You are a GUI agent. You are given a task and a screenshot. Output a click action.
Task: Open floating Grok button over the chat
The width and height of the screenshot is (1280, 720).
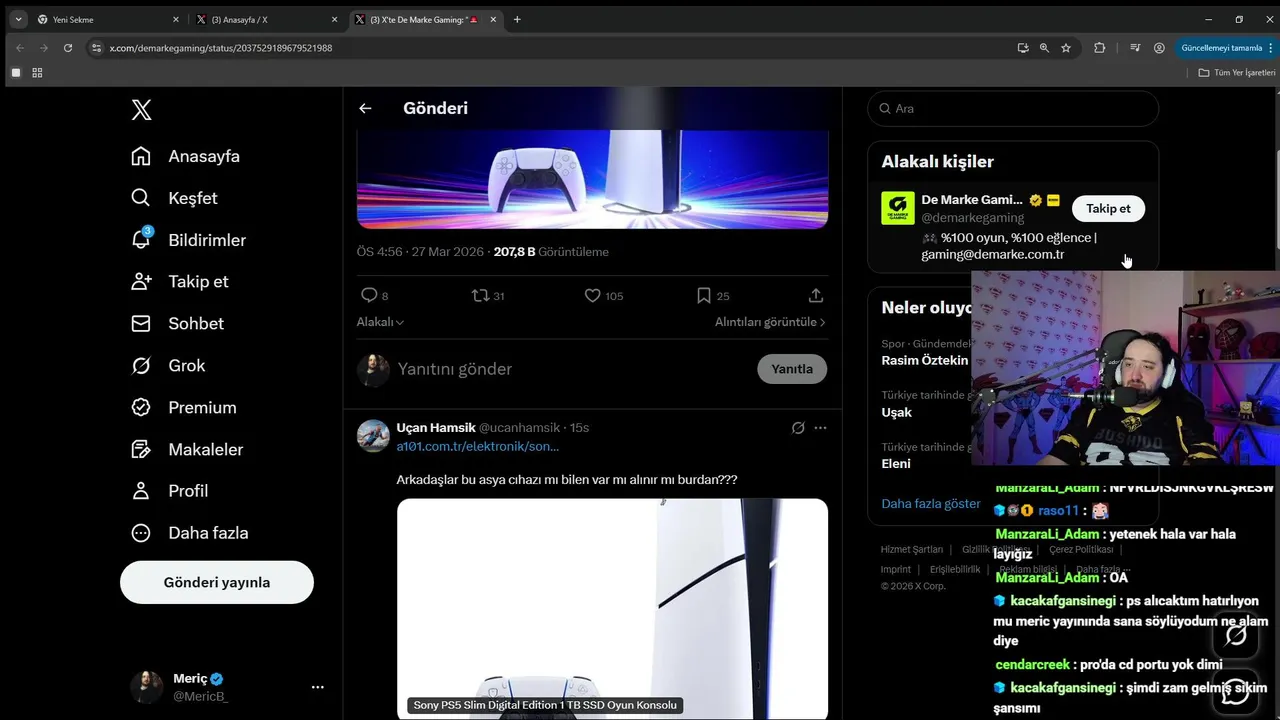pos(1236,636)
